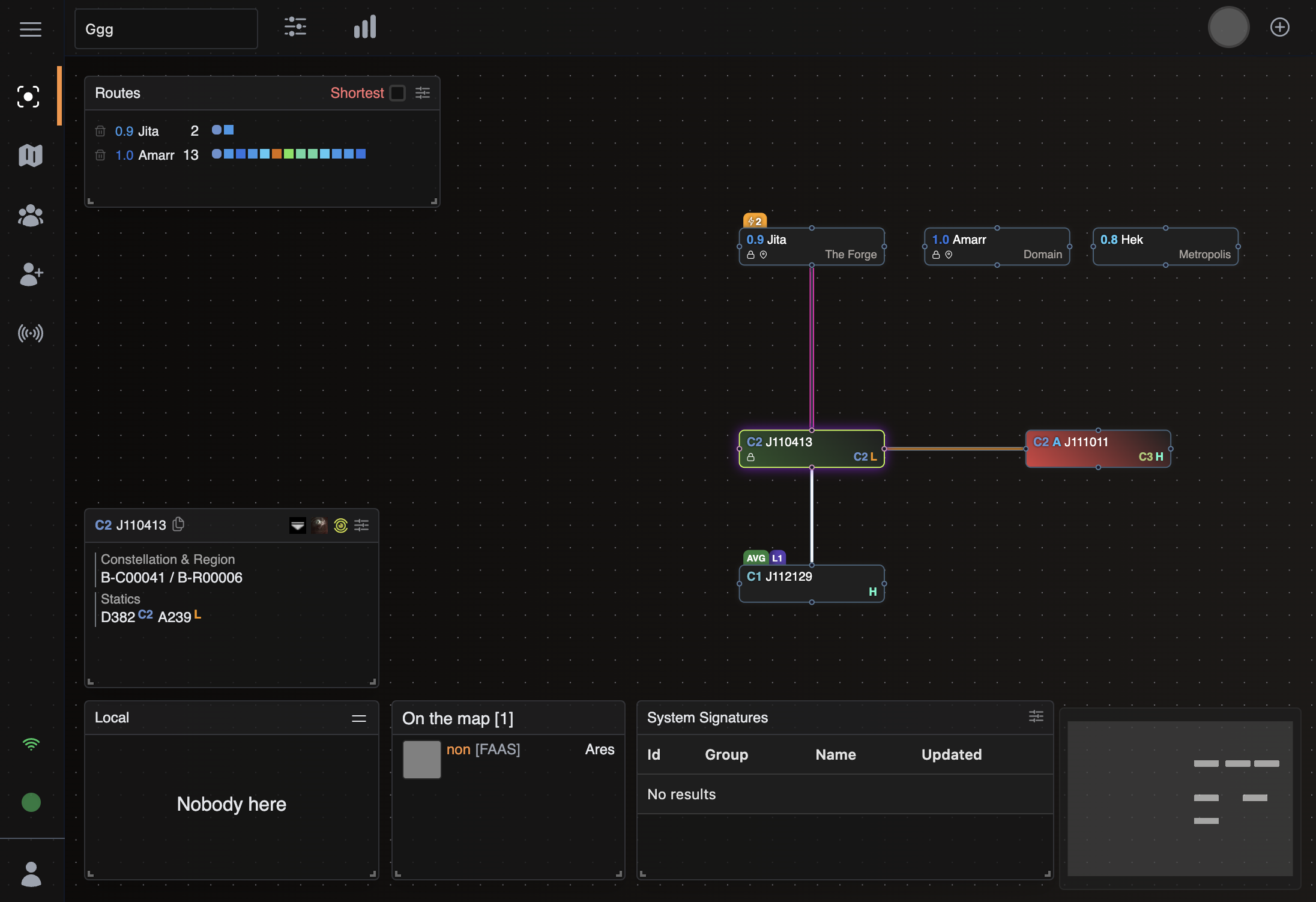Expand the collapse arrow in system info panel
The width and height of the screenshot is (1316, 902).
298,525
